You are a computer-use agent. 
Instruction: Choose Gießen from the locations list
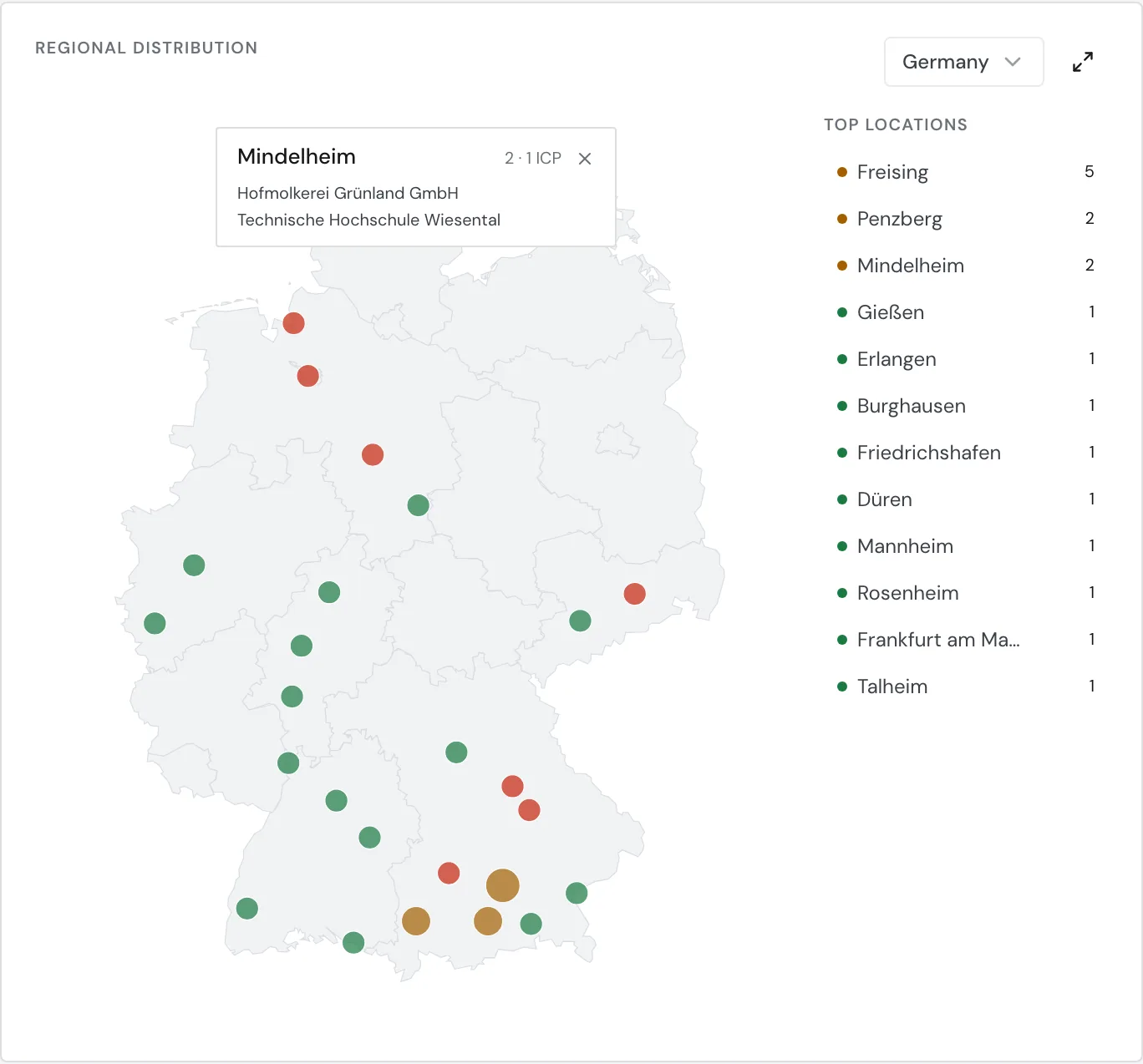click(965, 312)
